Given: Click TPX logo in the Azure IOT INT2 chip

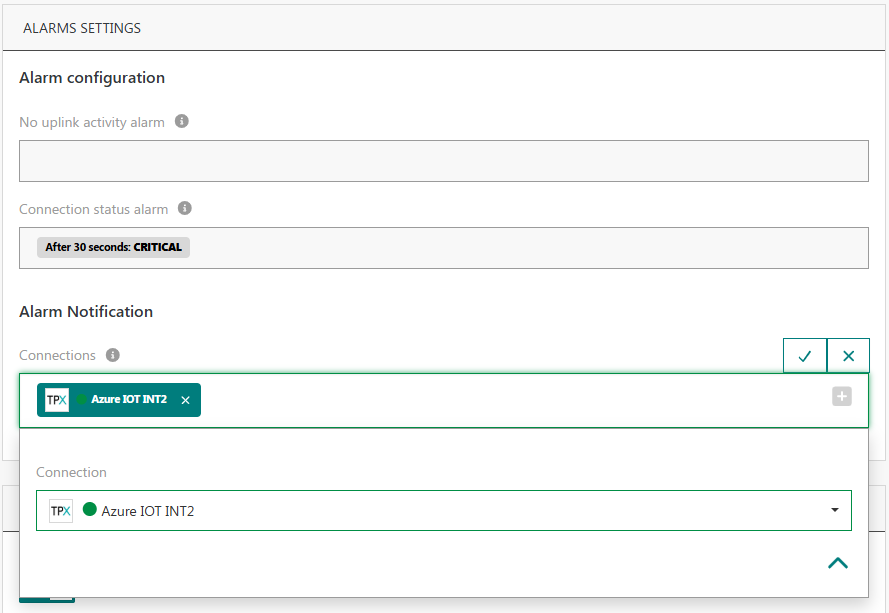Looking at the screenshot, I should [x=57, y=400].
